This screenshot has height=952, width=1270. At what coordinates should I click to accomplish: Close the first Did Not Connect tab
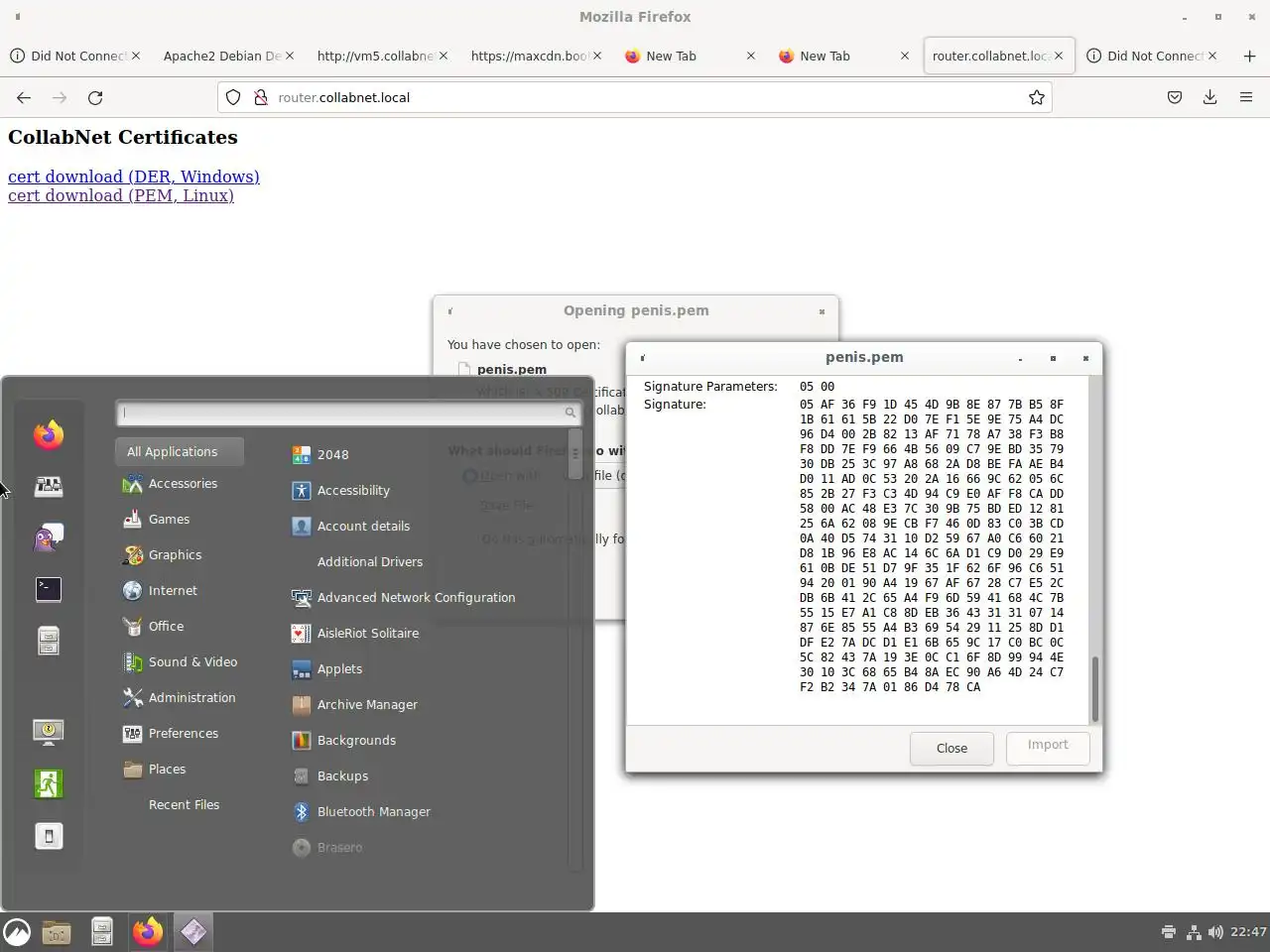[136, 56]
